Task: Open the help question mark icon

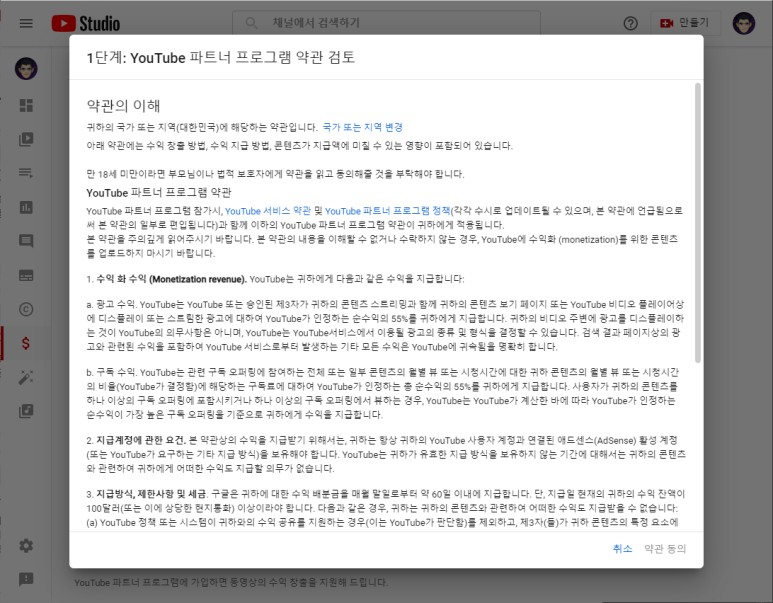Action: [631, 23]
